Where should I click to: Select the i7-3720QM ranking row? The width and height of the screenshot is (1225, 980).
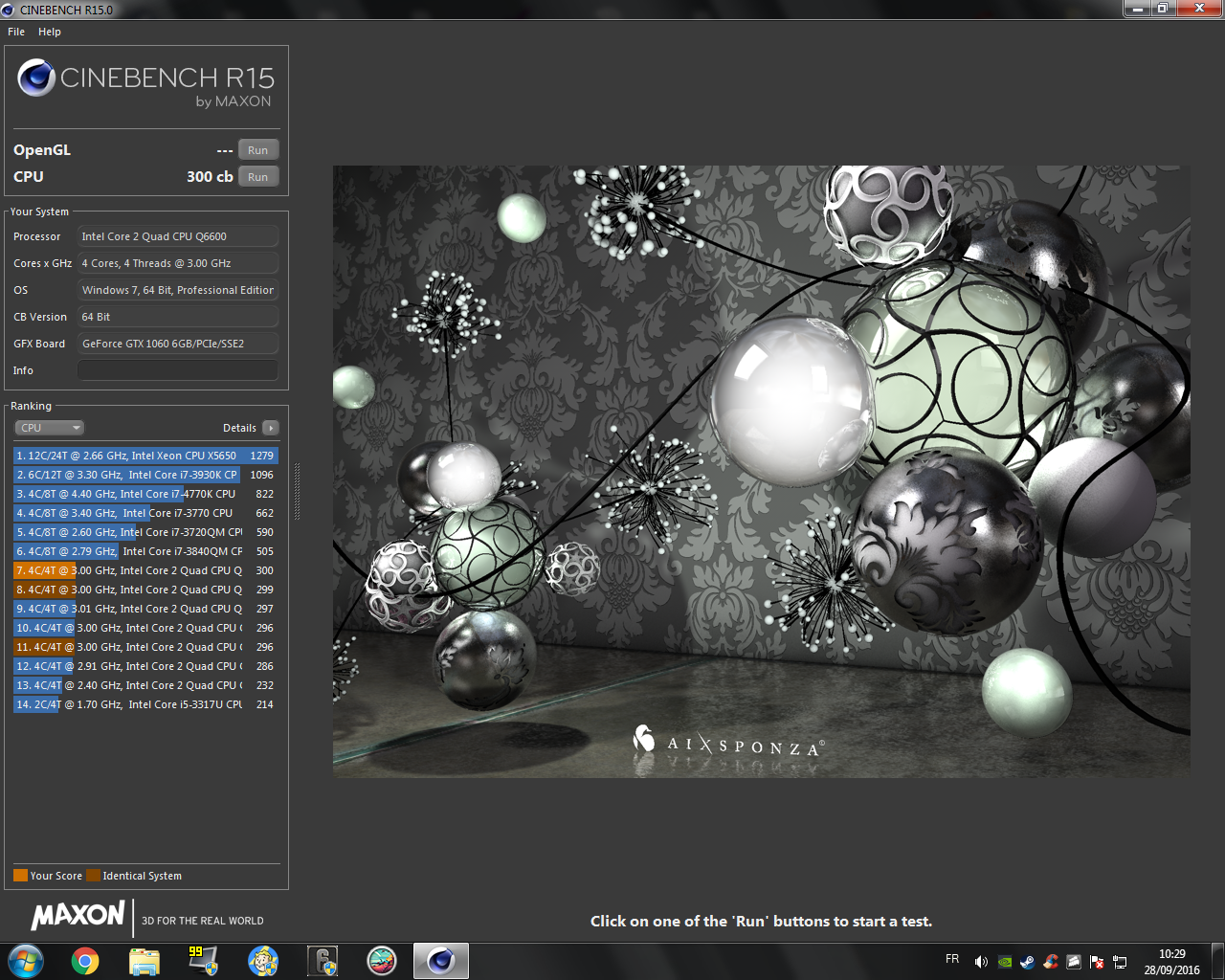145,532
